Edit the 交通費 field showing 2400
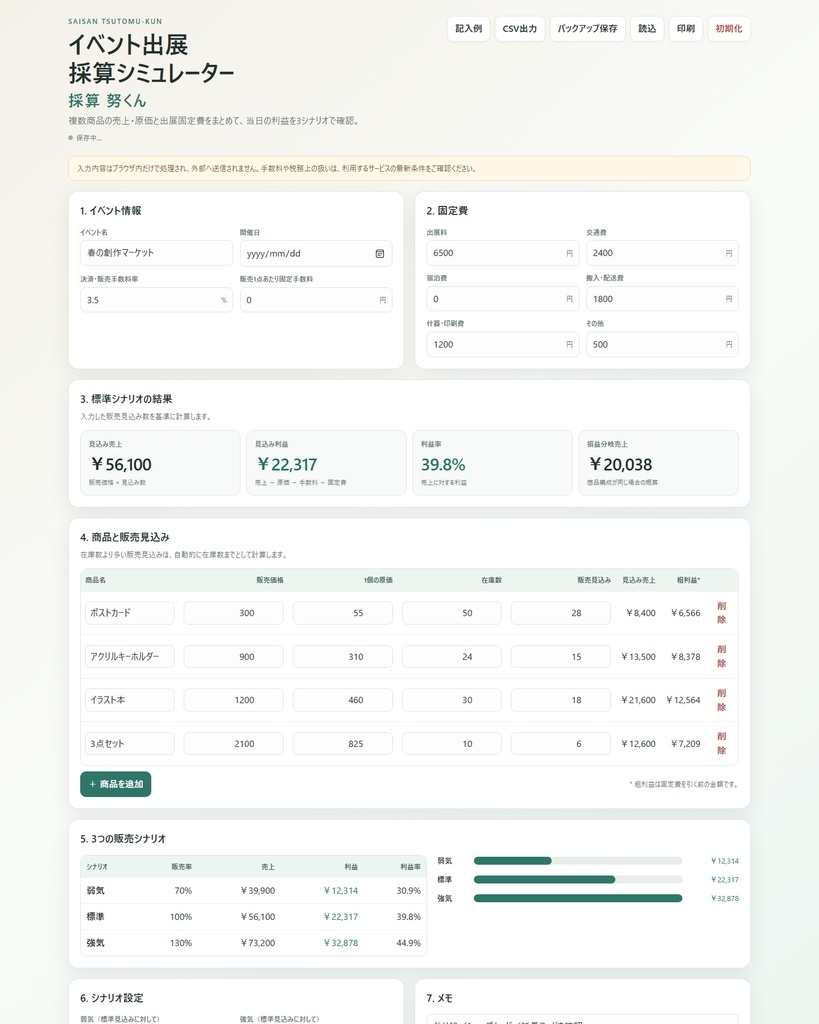 [662, 253]
